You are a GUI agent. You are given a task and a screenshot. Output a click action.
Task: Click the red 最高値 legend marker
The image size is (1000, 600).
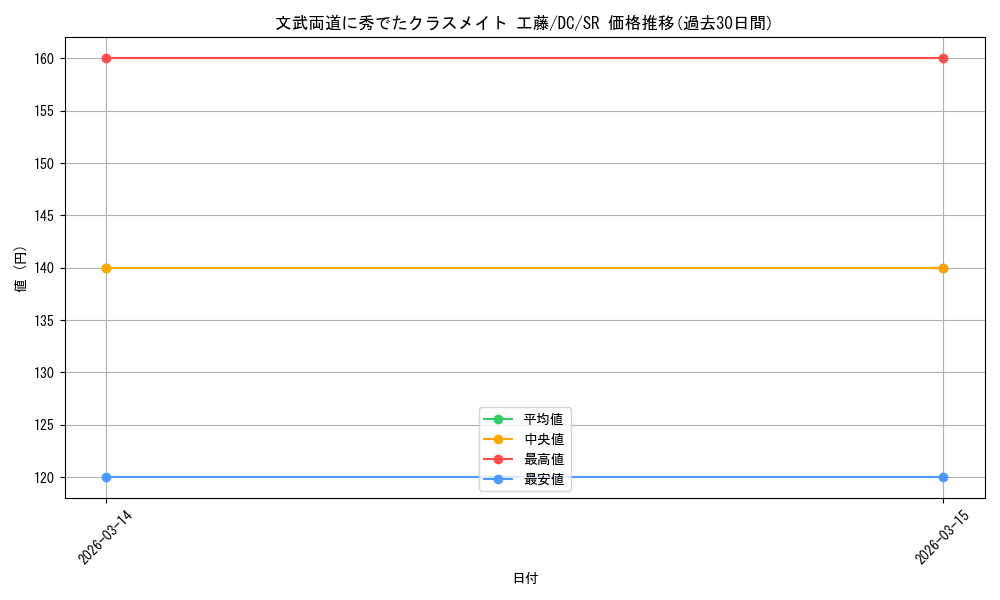(x=498, y=459)
